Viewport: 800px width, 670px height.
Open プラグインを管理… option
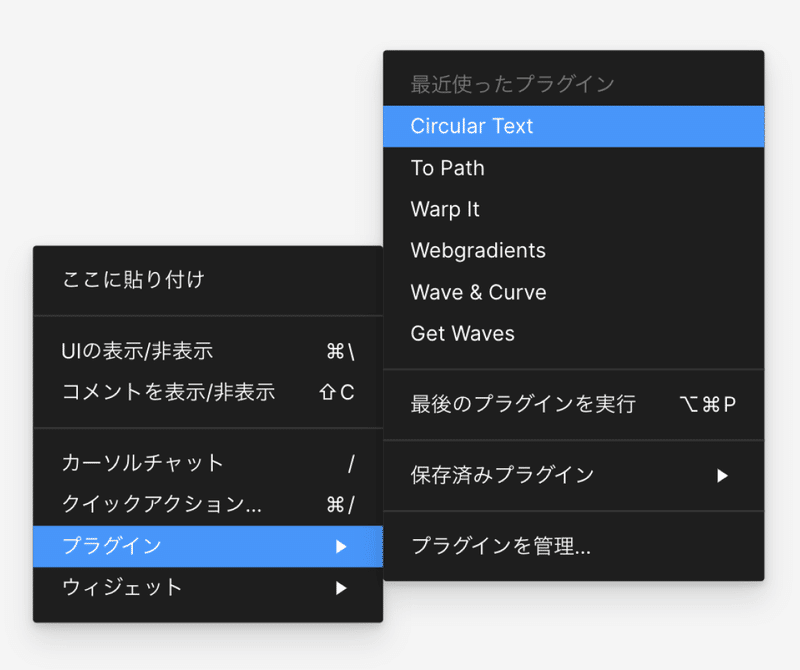[573, 546]
